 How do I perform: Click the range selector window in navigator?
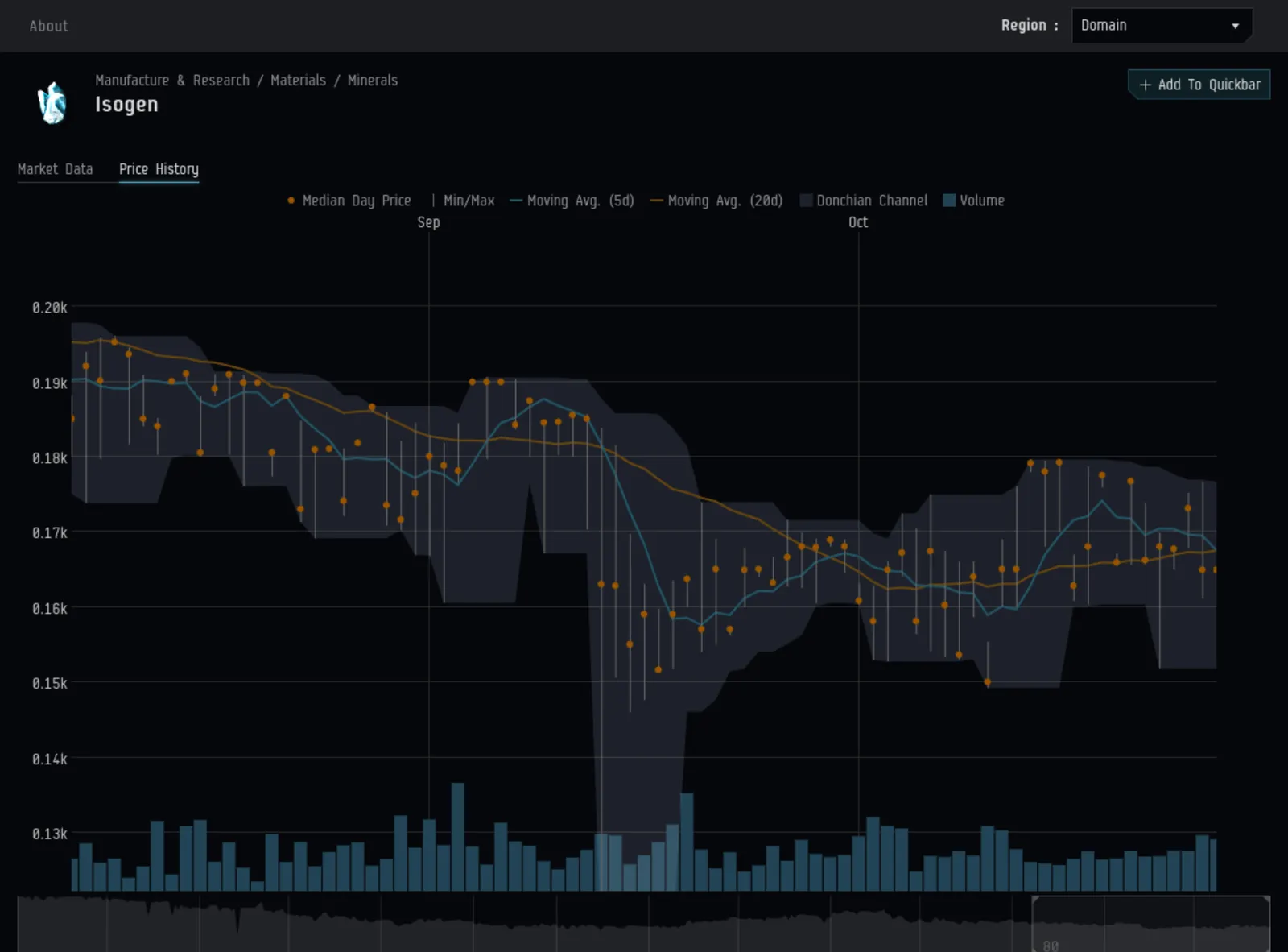[x=1151, y=924]
